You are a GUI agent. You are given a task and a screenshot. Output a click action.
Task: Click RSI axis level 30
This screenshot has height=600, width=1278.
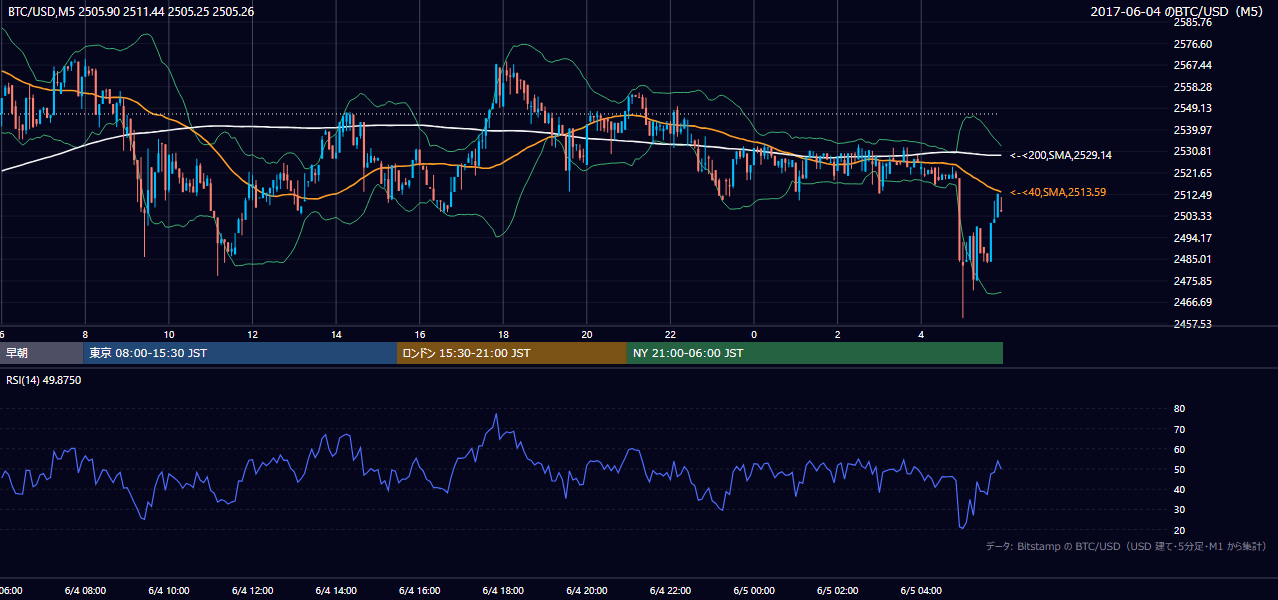pos(1179,510)
